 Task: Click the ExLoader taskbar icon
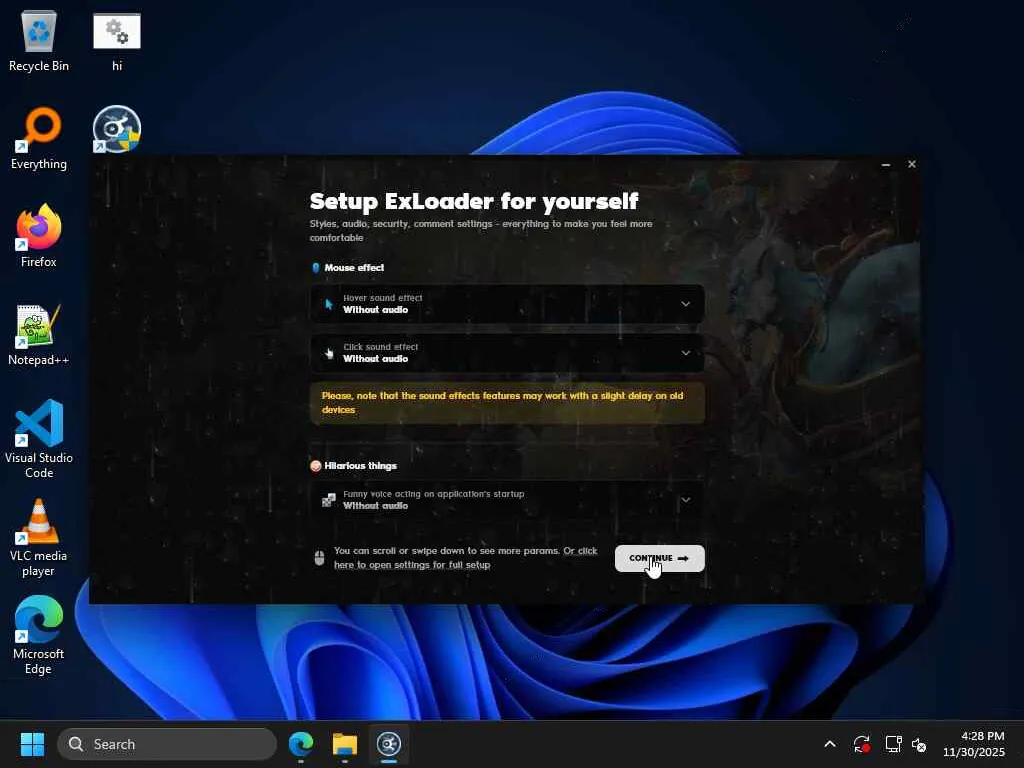389,744
